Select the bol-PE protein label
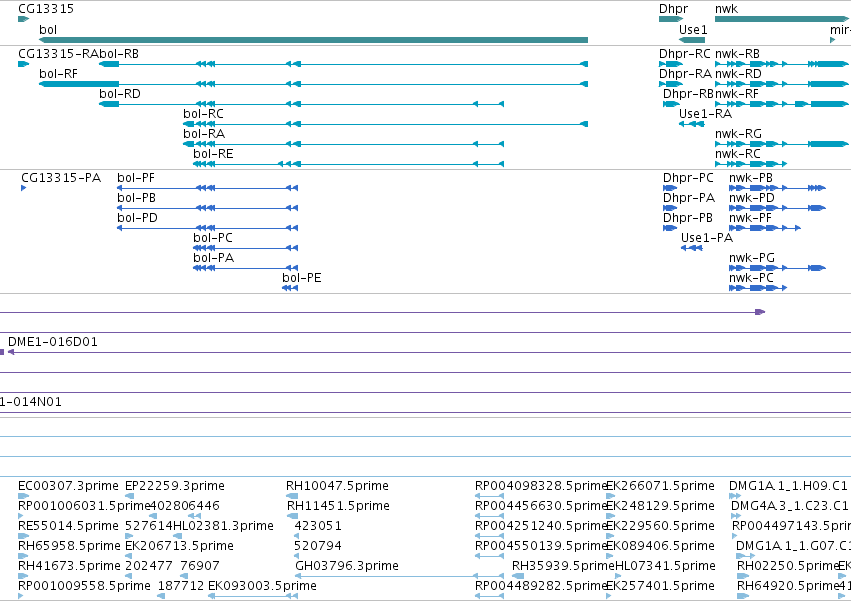This screenshot has width=851, height=601. 302,278
